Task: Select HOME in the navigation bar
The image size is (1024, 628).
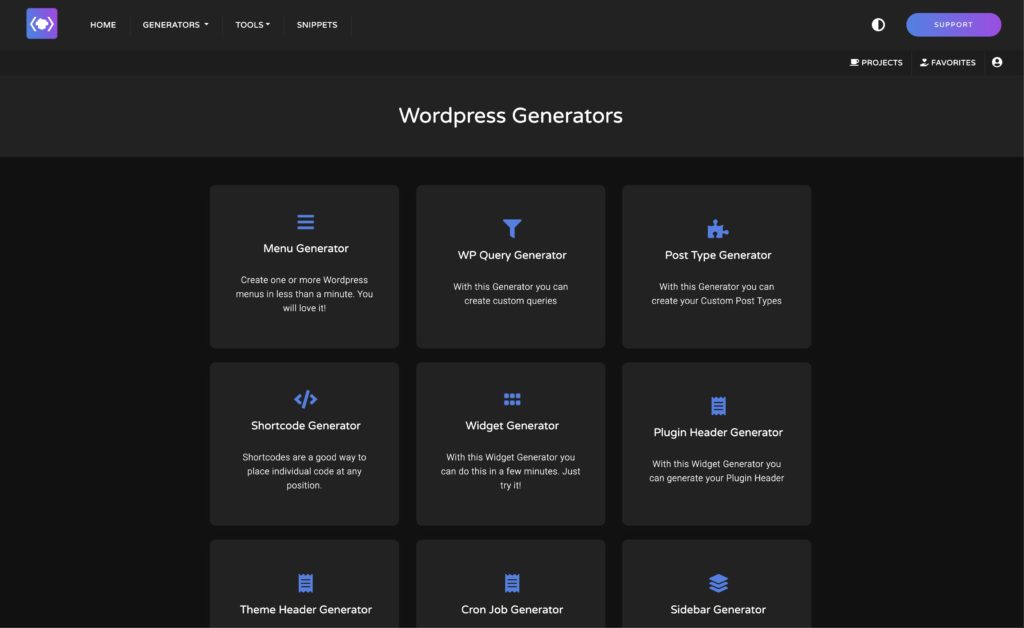Action: pyautogui.click(x=102, y=24)
